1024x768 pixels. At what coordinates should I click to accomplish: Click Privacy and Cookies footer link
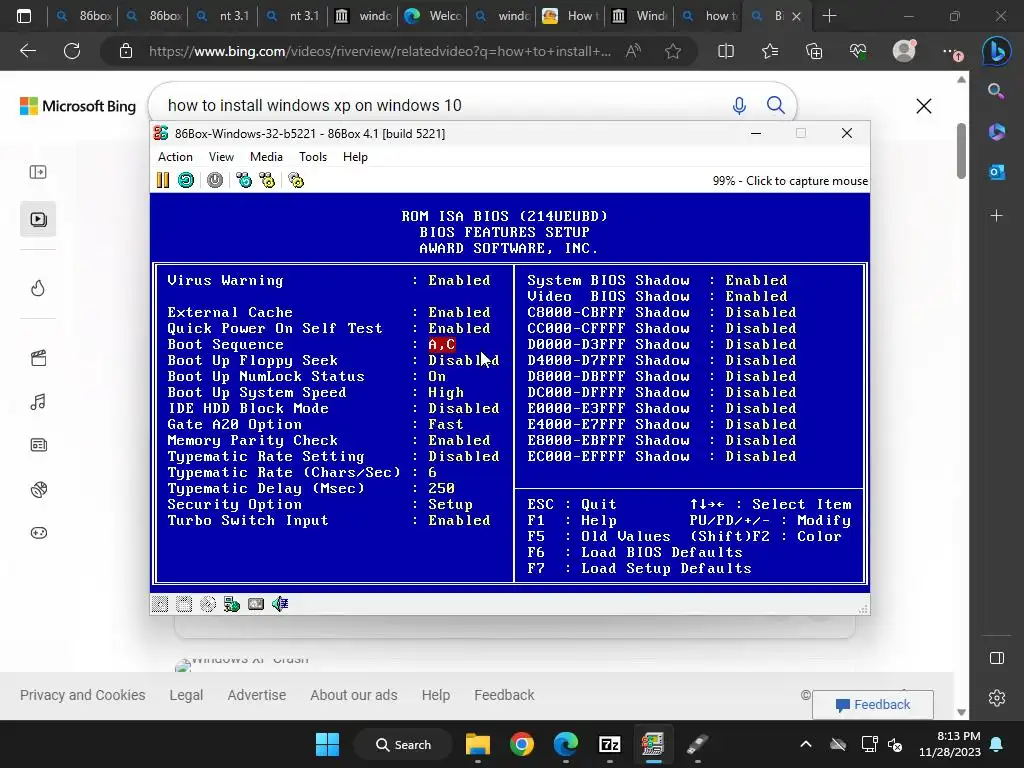(x=82, y=695)
